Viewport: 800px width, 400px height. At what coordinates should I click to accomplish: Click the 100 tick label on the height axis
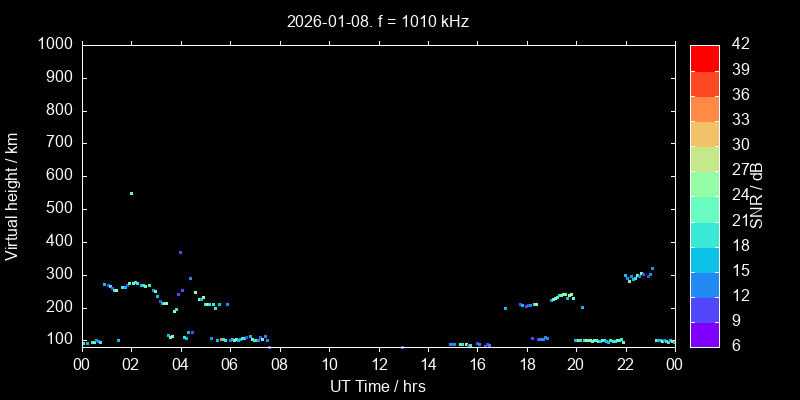pos(58,340)
